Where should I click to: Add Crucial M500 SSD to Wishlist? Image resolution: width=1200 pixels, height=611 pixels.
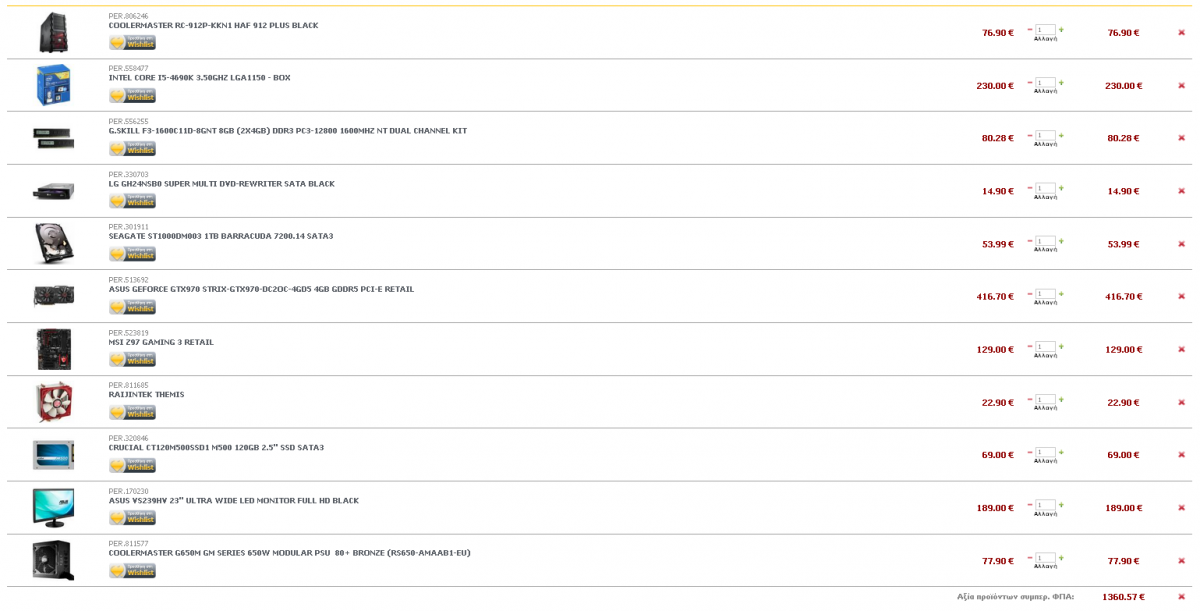[132, 465]
